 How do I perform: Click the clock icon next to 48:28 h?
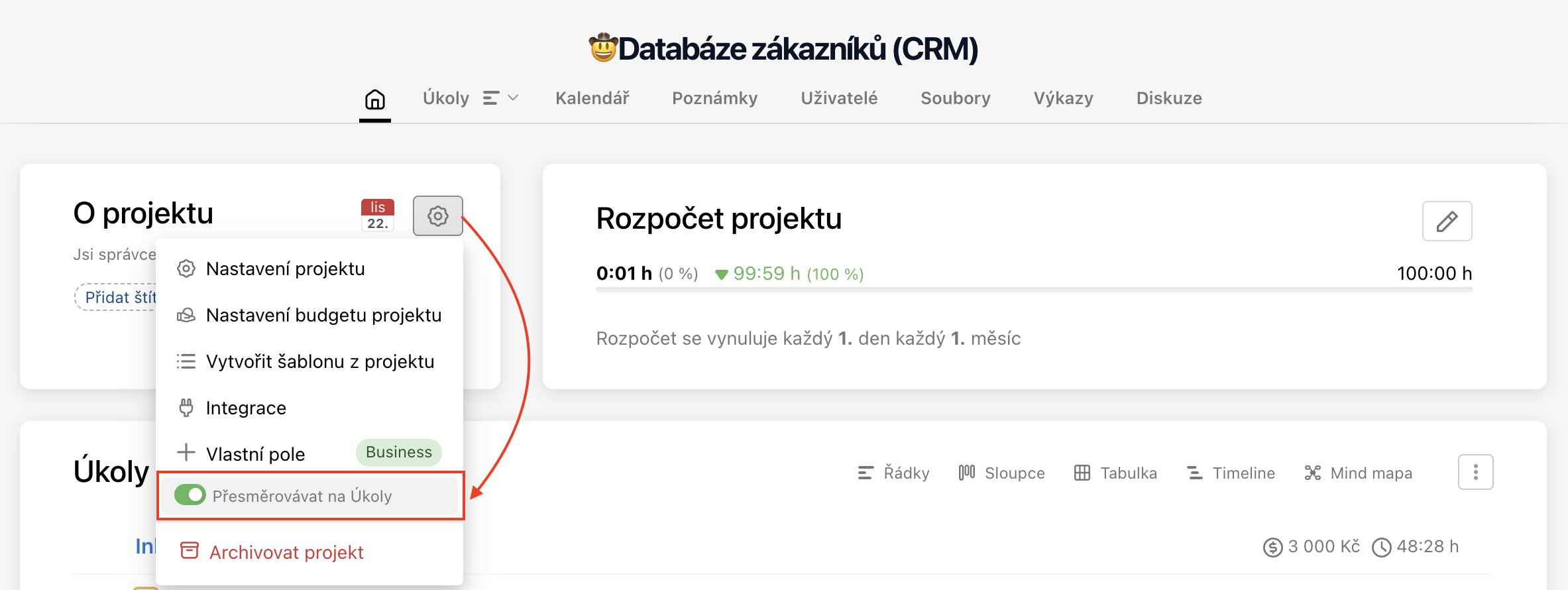[x=1382, y=548]
